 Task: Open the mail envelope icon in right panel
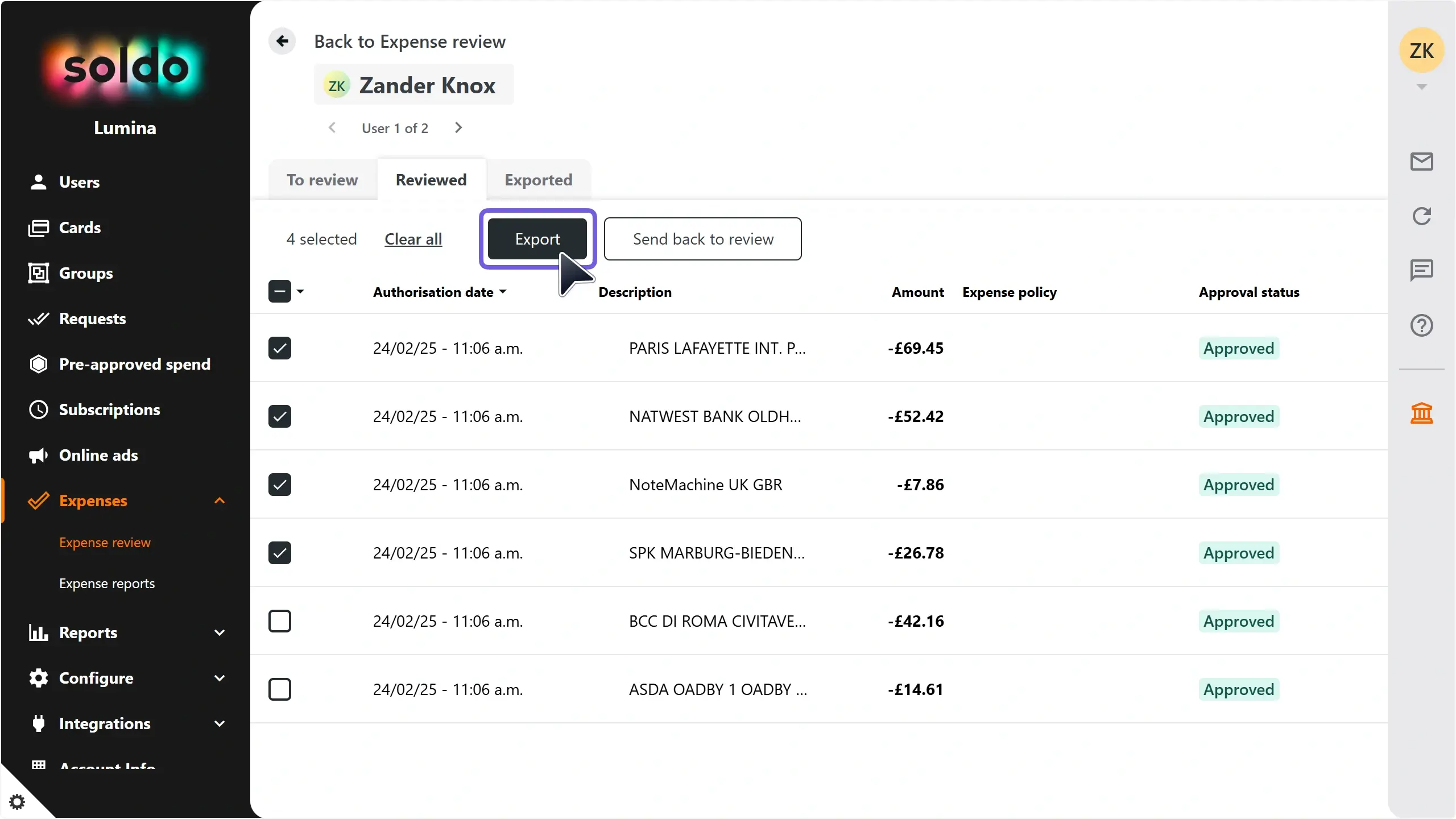pyautogui.click(x=1421, y=162)
